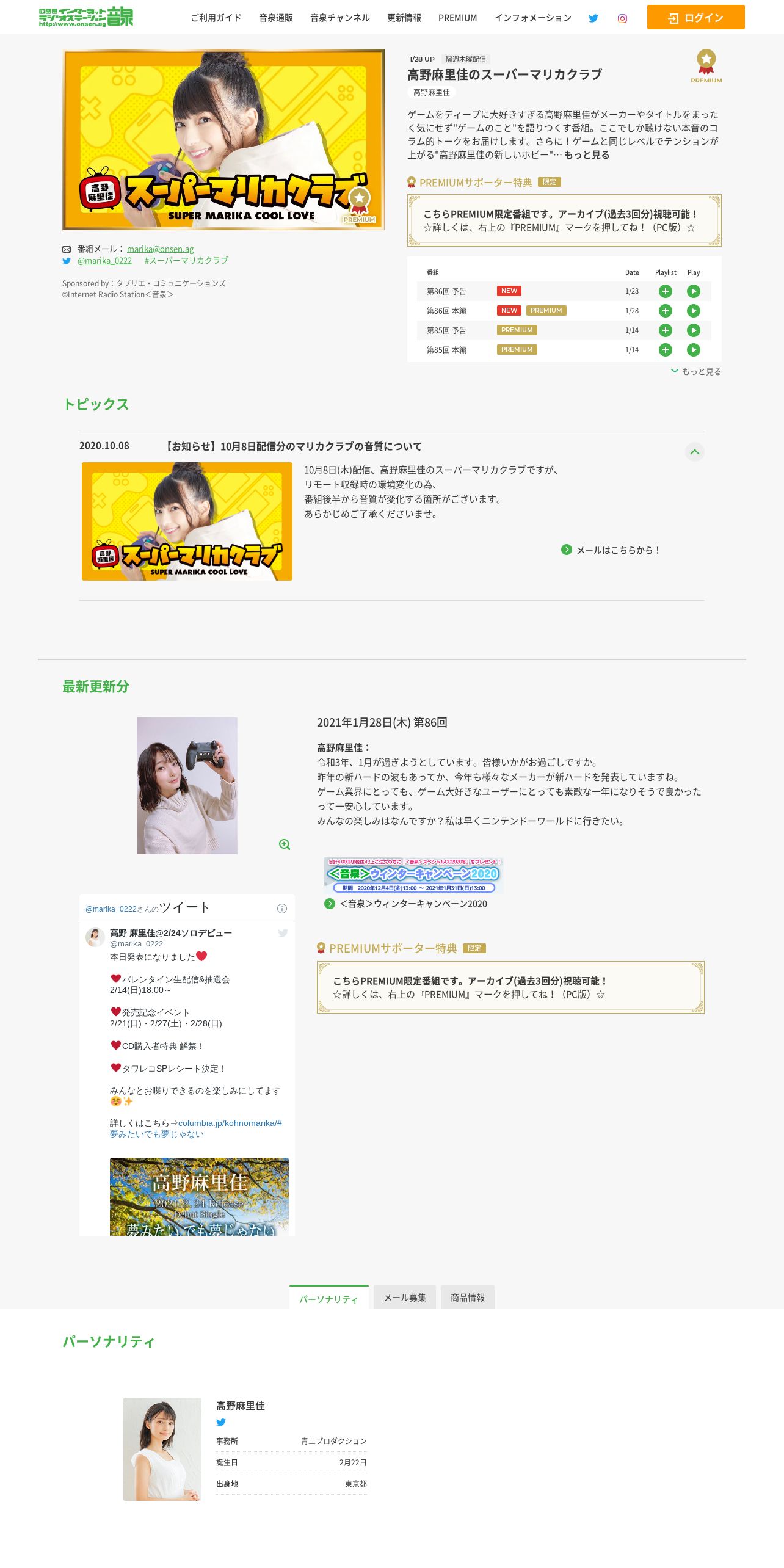Play episode 第85回 本編

coord(694,350)
